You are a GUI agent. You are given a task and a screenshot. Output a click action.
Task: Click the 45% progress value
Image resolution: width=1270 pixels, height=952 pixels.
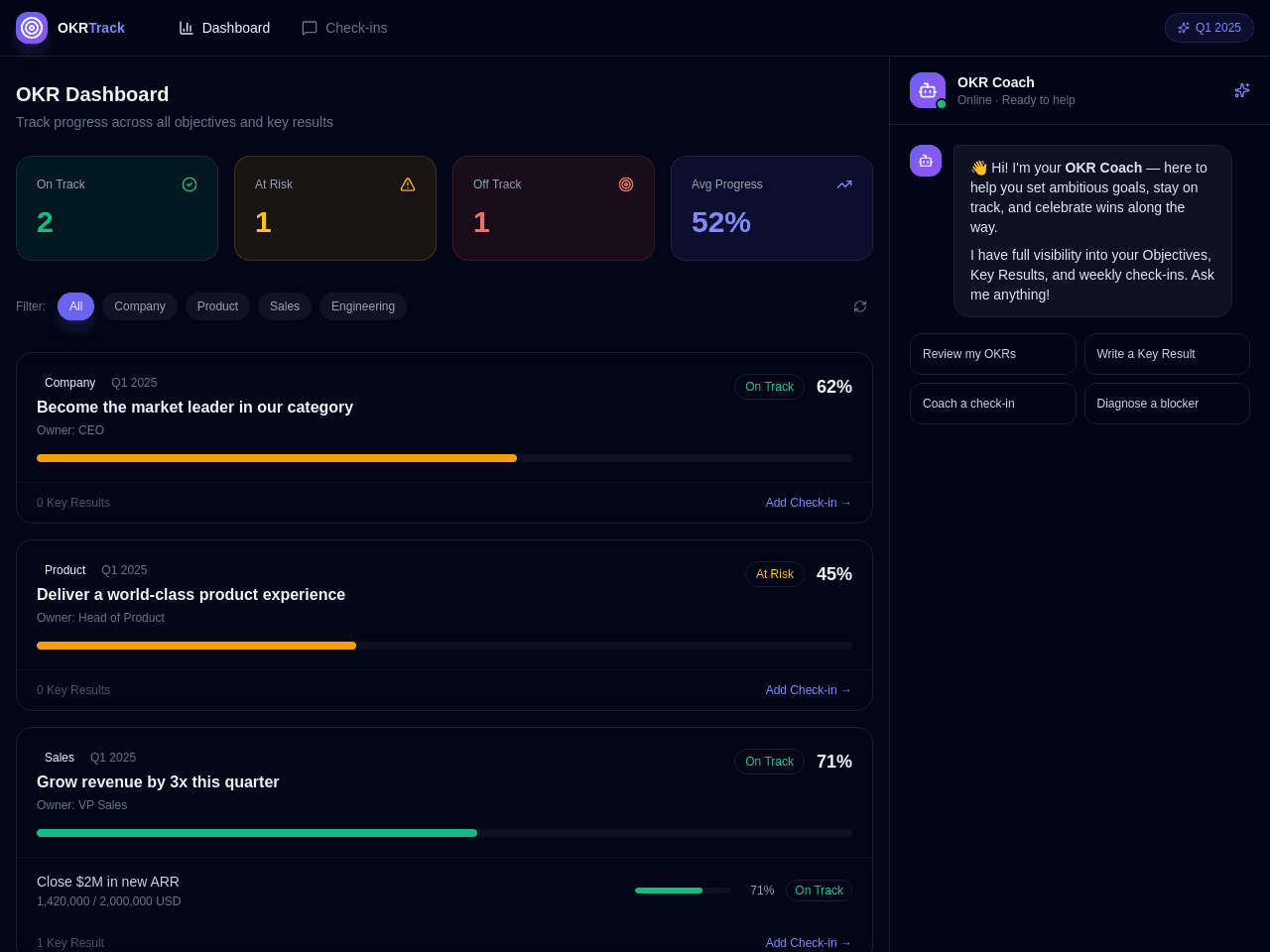coord(834,574)
